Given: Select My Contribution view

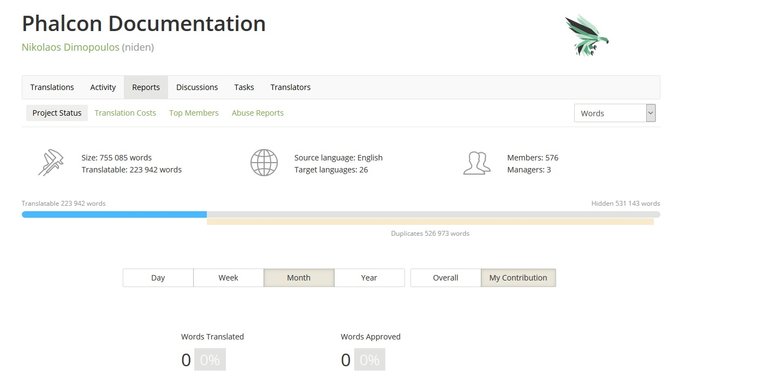Looking at the screenshot, I should [x=518, y=277].
